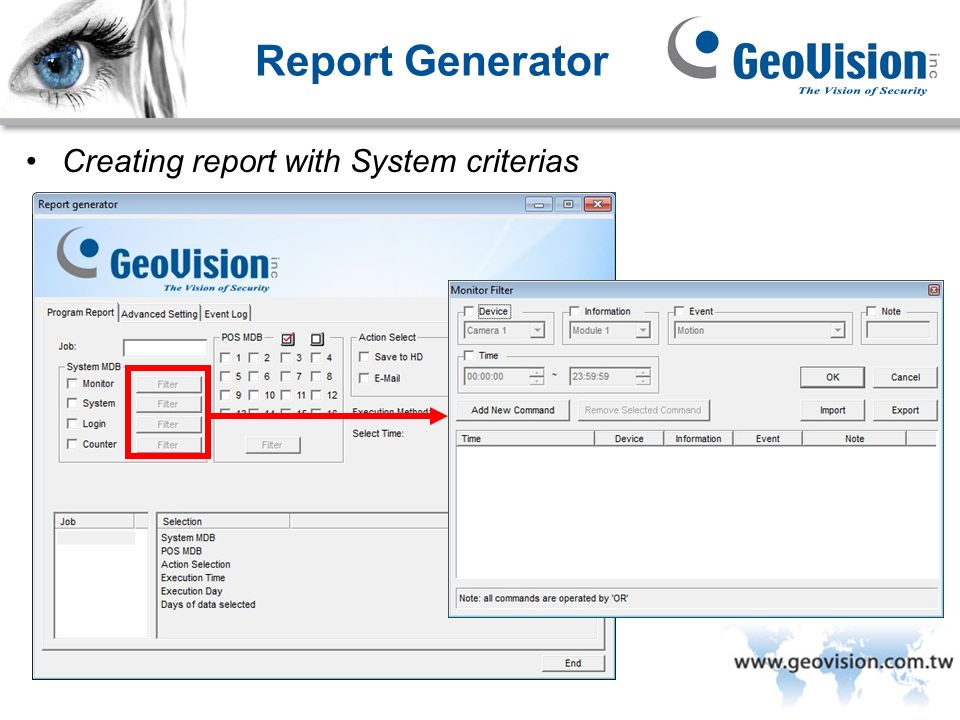This screenshot has width=960, height=720.
Task: Enable Information filter checkbox
Action: tap(574, 311)
